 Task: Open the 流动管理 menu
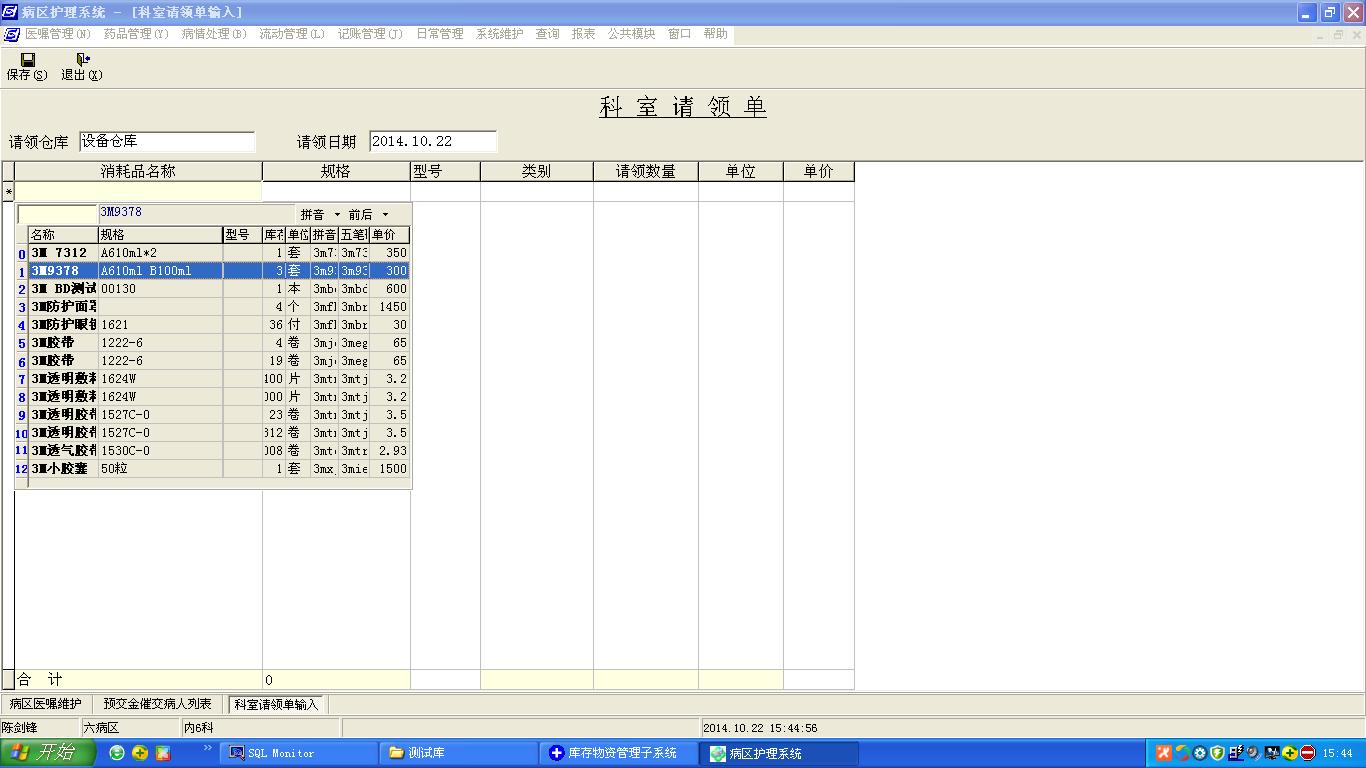tap(292, 34)
